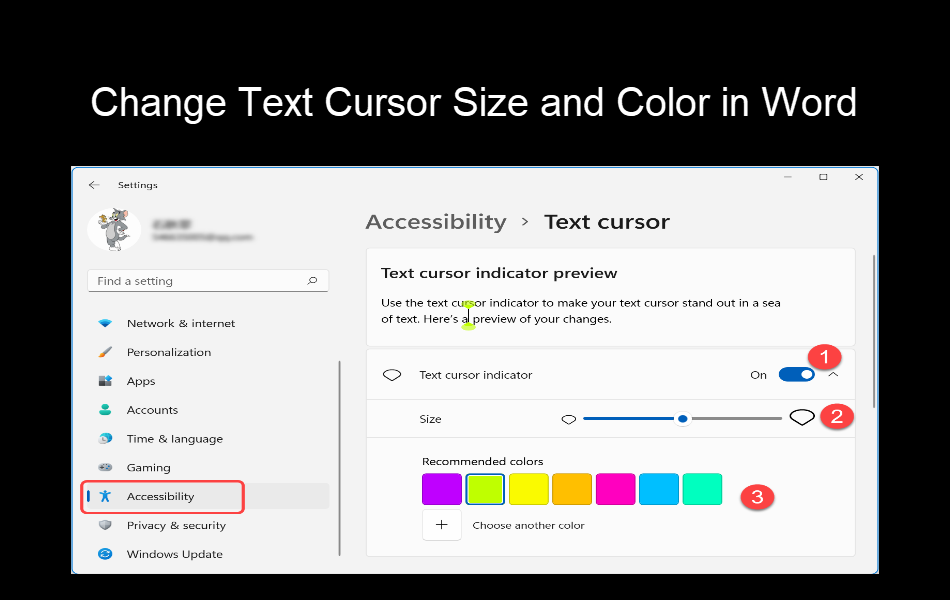Open the Apps settings page
This screenshot has height=600, width=950.
point(141,381)
